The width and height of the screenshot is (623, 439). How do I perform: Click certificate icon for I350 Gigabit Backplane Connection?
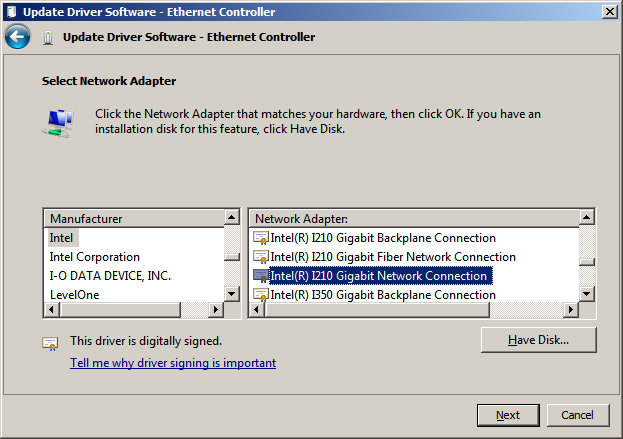click(x=261, y=295)
